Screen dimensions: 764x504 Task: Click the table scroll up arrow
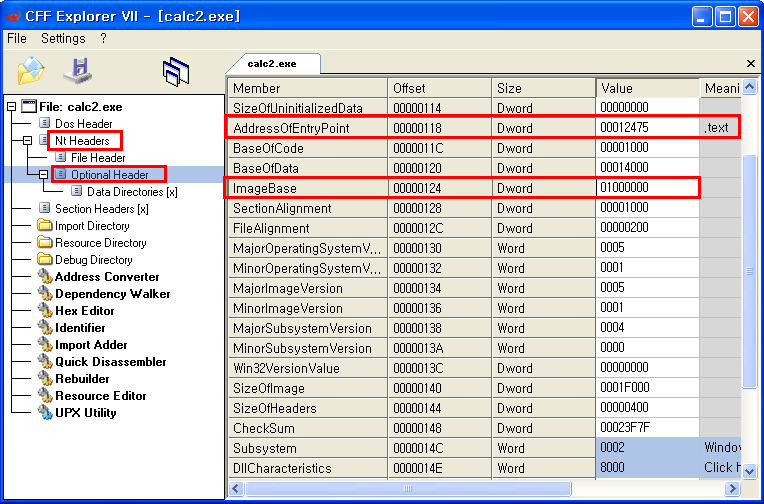pyautogui.click(x=749, y=87)
